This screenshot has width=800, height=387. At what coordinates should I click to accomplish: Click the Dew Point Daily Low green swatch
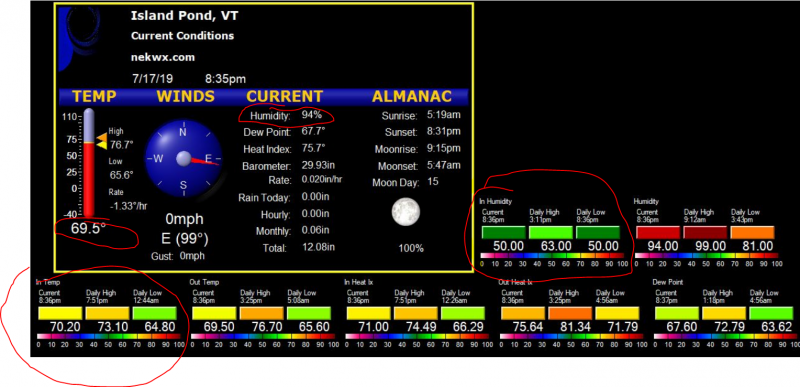[771, 313]
